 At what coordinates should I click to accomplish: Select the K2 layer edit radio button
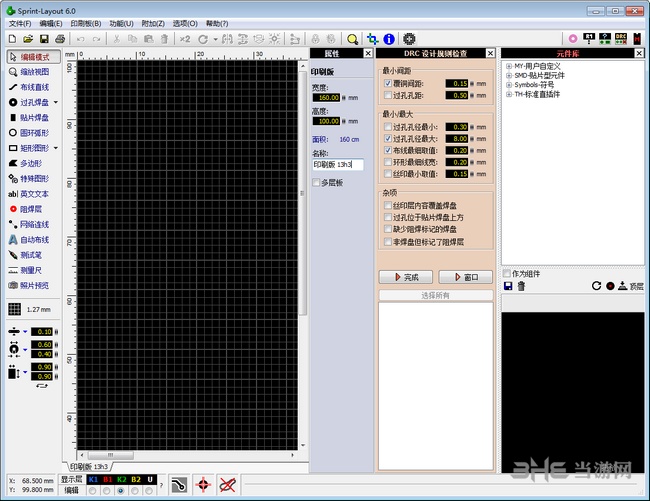[x=121, y=491]
